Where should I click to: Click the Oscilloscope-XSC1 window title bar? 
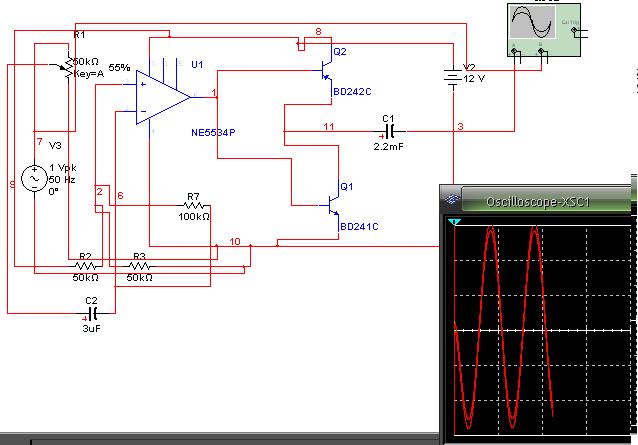538,200
